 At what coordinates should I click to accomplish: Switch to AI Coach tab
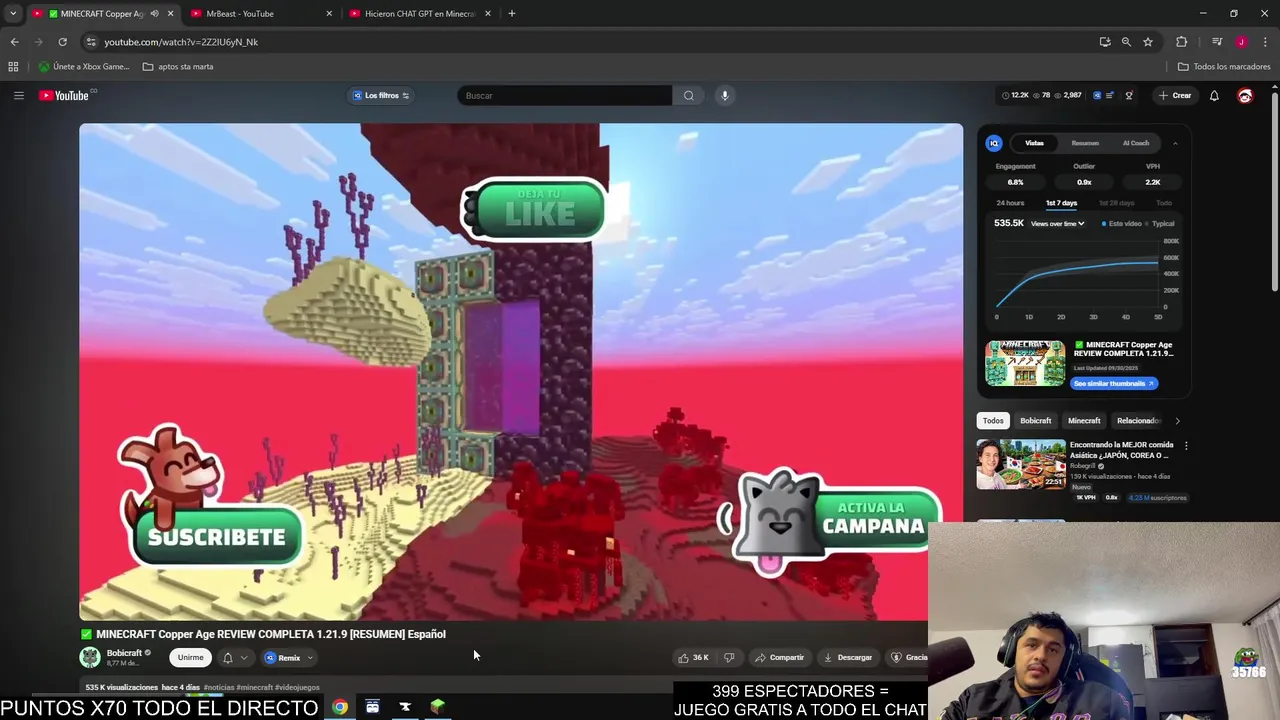tap(1136, 143)
